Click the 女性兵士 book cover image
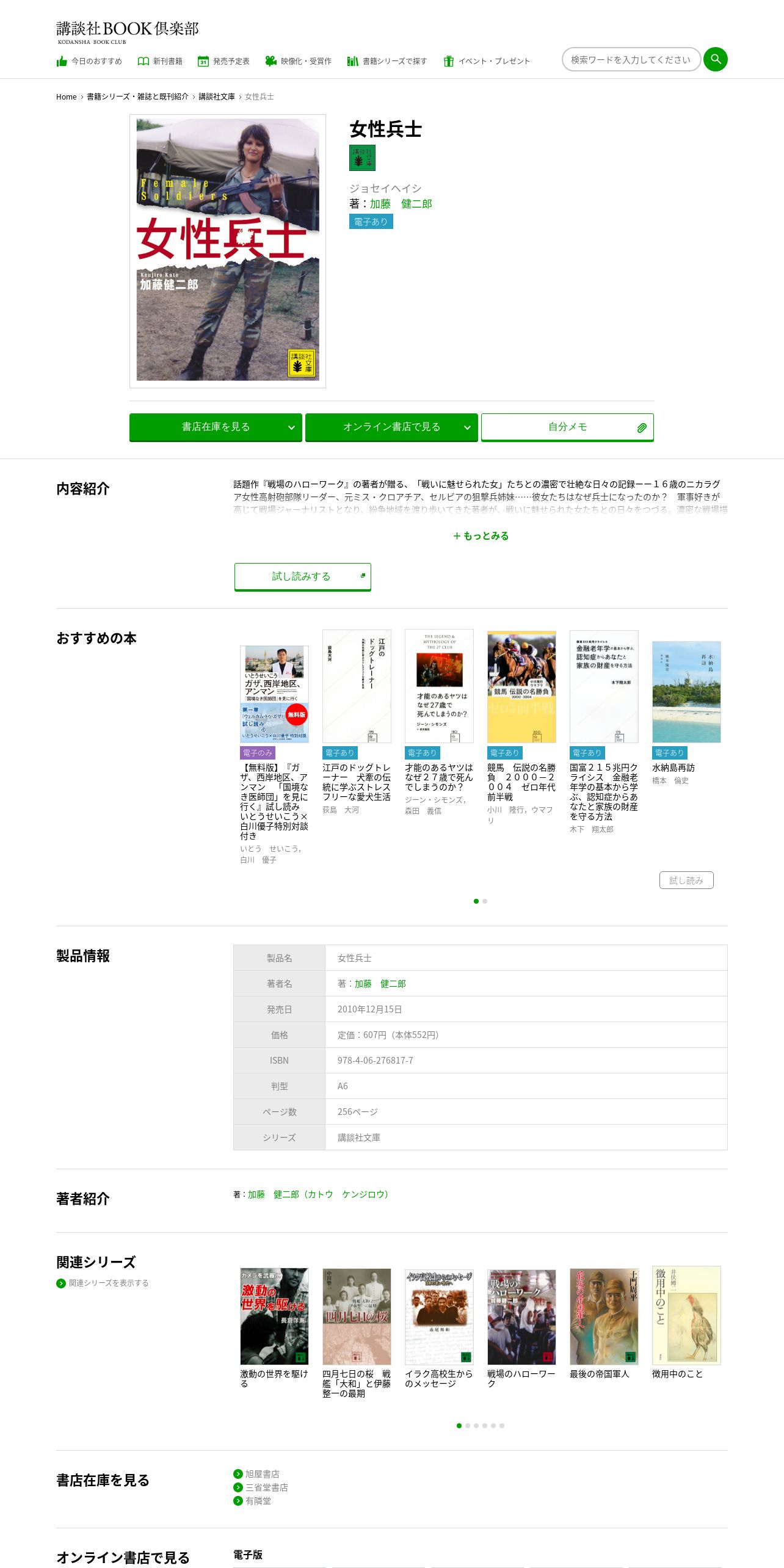Viewport: 784px width, 1568px height. click(228, 251)
